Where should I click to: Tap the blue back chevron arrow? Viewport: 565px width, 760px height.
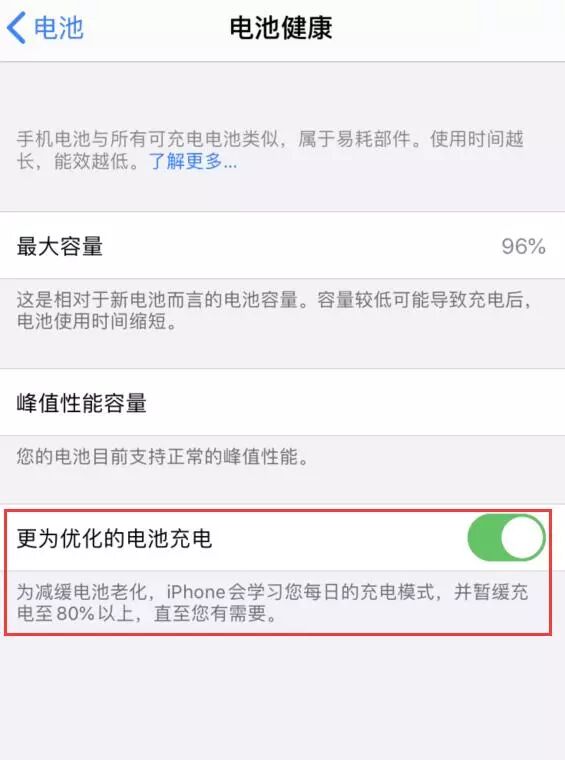pos(16,28)
